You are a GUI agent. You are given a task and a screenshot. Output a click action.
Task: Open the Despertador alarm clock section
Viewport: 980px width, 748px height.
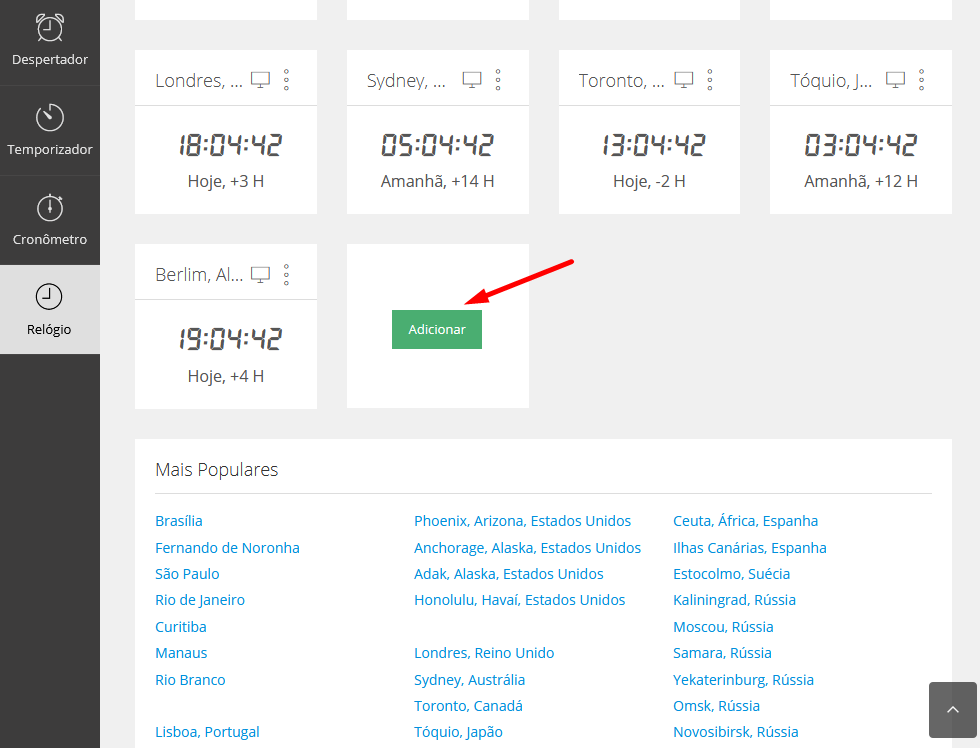pyautogui.click(x=49, y=42)
